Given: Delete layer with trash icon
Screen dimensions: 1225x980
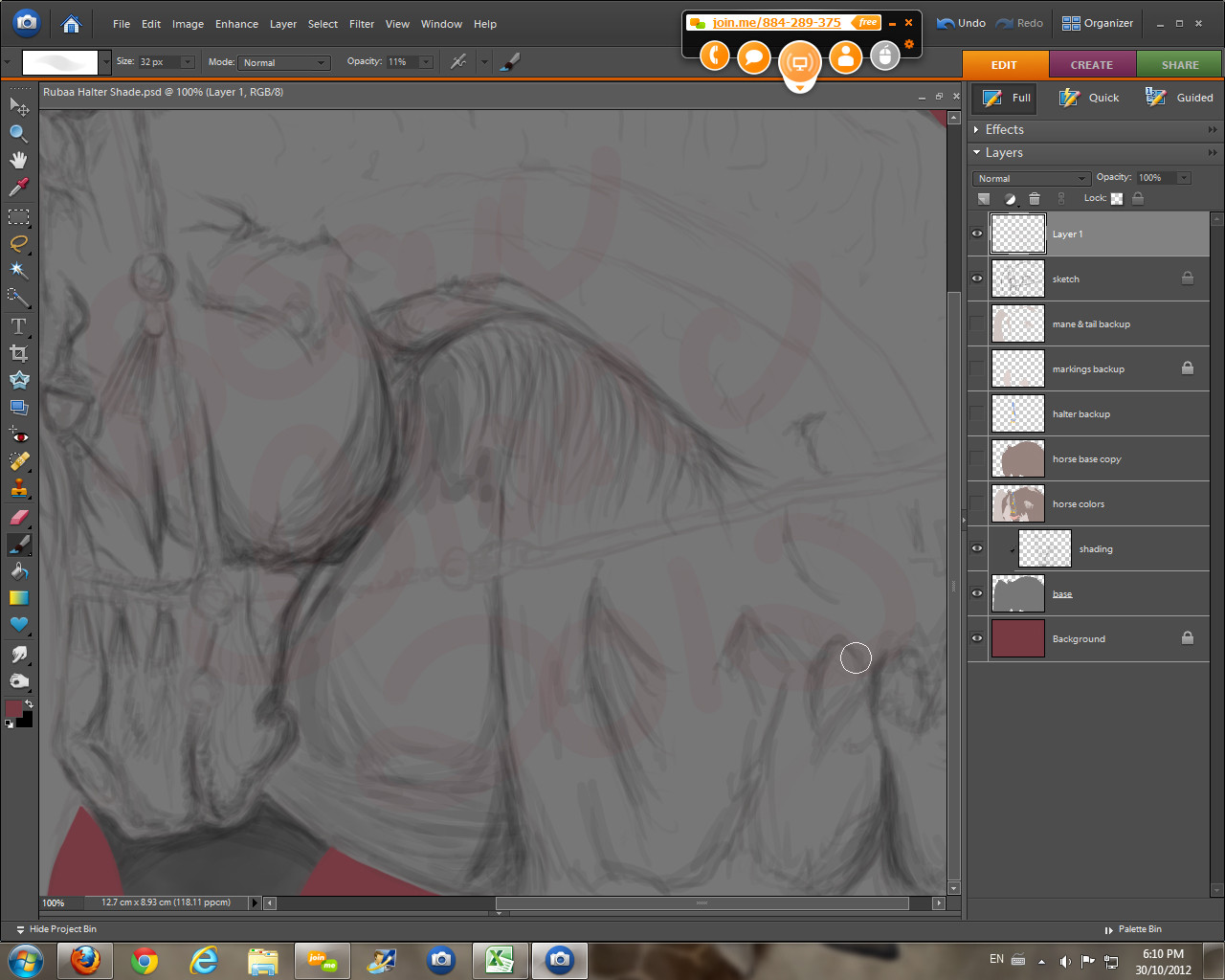Looking at the screenshot, I should click(x=1035, y=199).
